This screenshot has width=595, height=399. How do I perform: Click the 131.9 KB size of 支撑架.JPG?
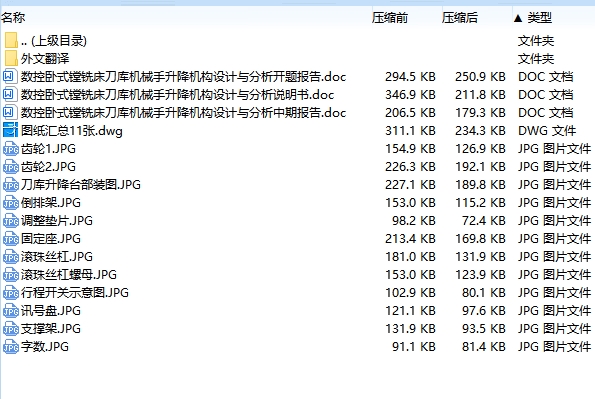pyautogui.click(x=410, y=329)
